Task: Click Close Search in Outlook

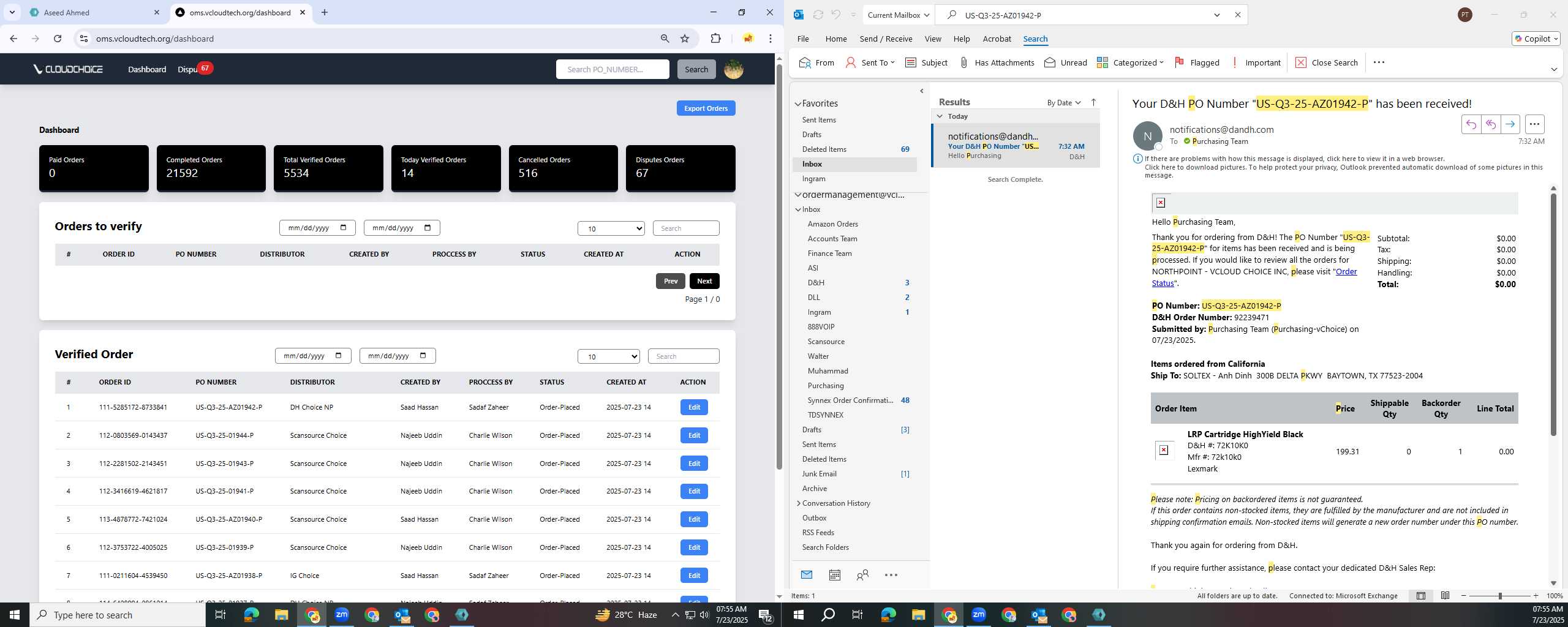Action: click(x=1327, y=62)
